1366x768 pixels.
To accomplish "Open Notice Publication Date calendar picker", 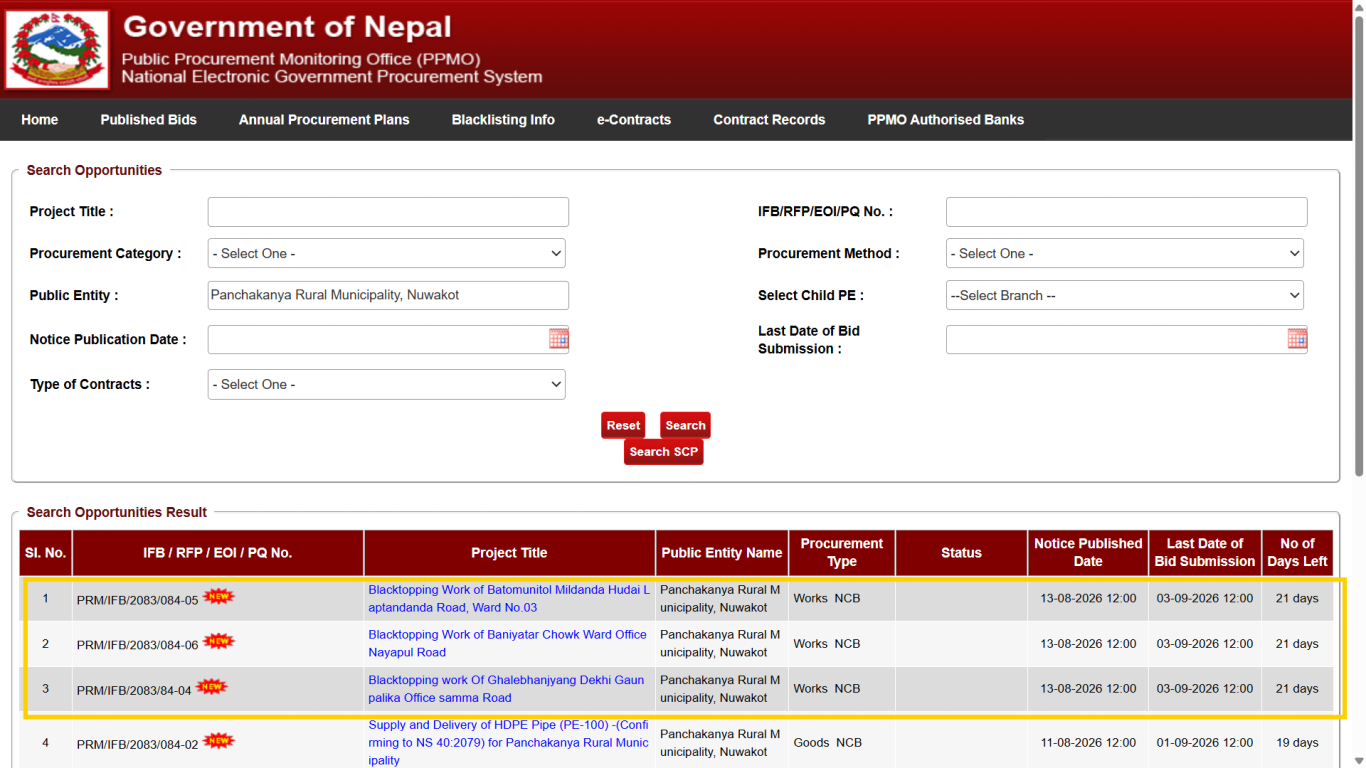I will [x=559, y=339].
